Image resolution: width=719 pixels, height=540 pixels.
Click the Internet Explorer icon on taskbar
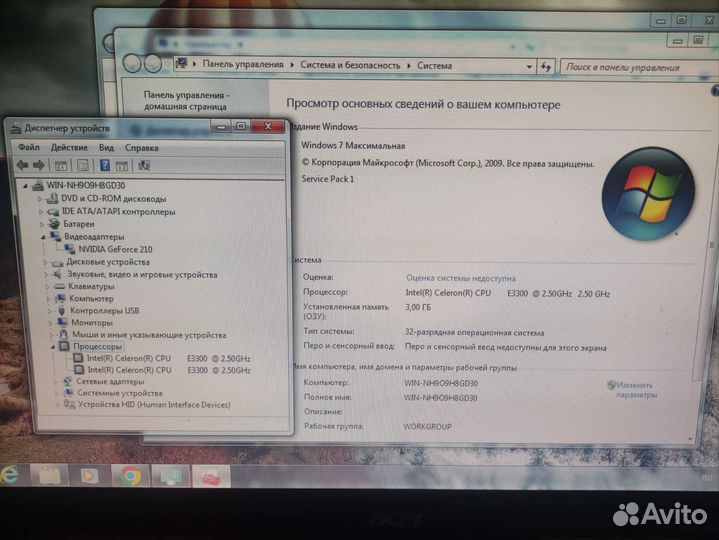click(10, 475)
